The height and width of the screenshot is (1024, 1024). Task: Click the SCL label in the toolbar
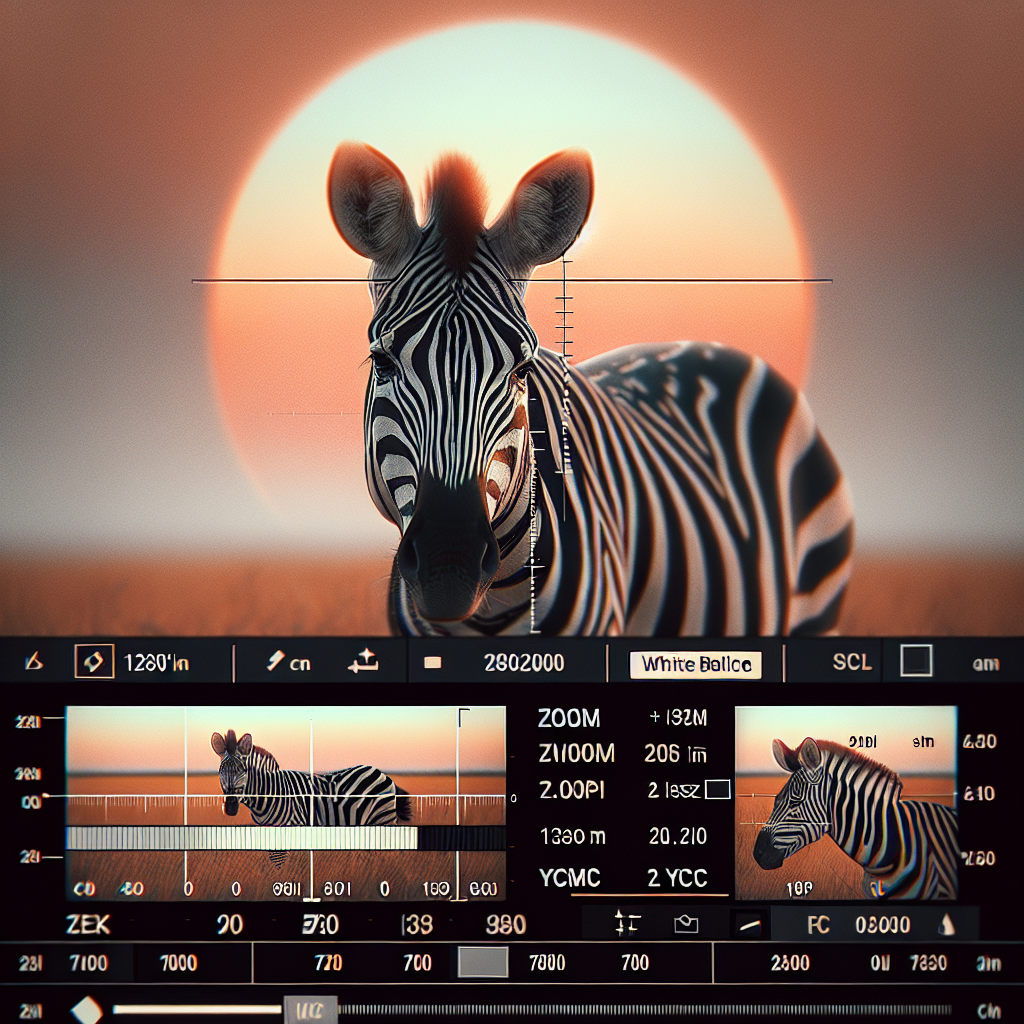(x=852, y=662)
